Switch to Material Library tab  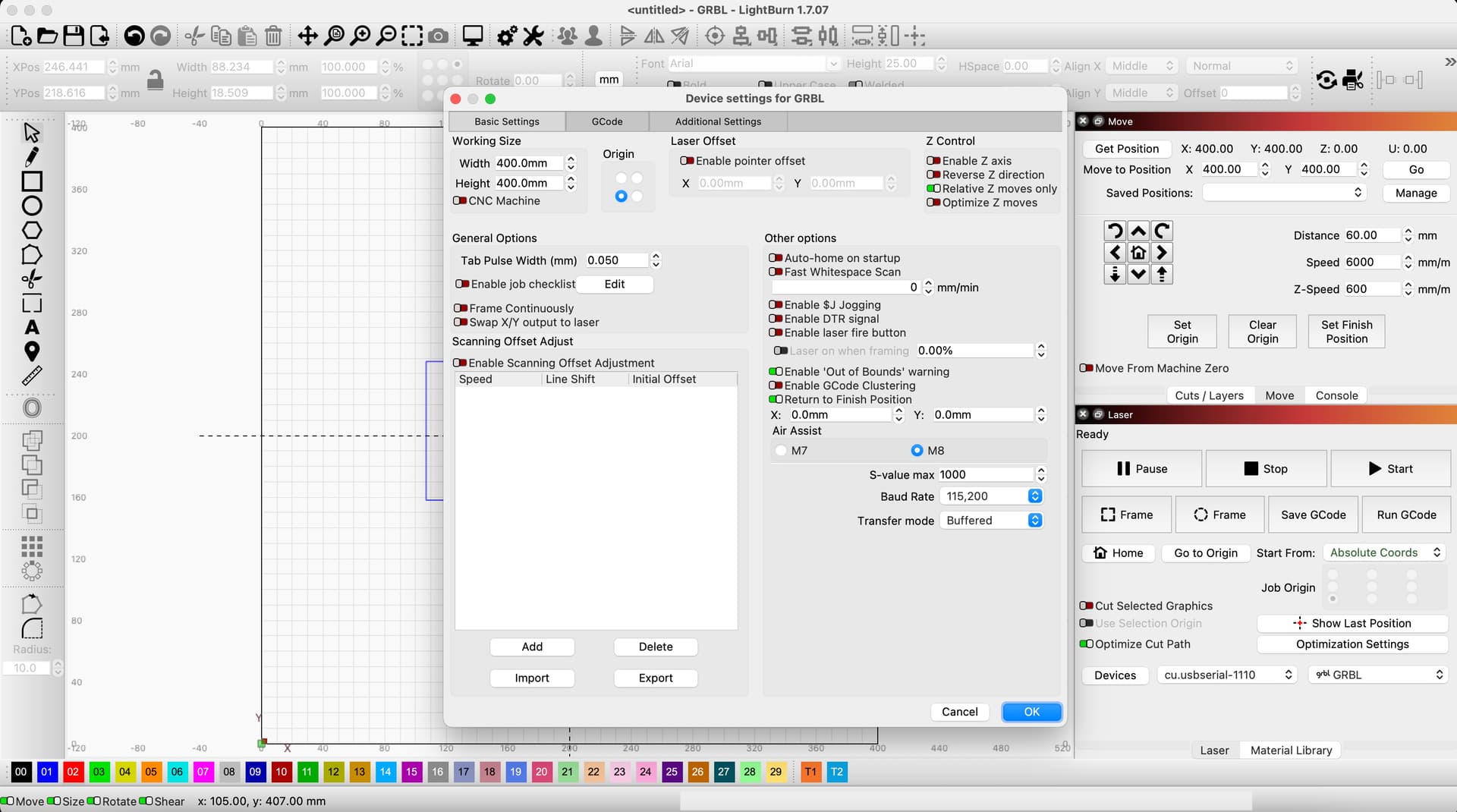click(1291, 751)
